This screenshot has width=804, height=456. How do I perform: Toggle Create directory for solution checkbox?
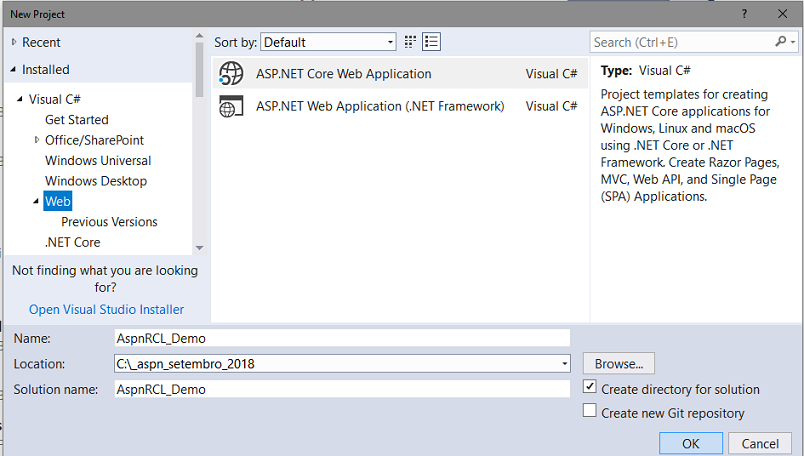590,387
